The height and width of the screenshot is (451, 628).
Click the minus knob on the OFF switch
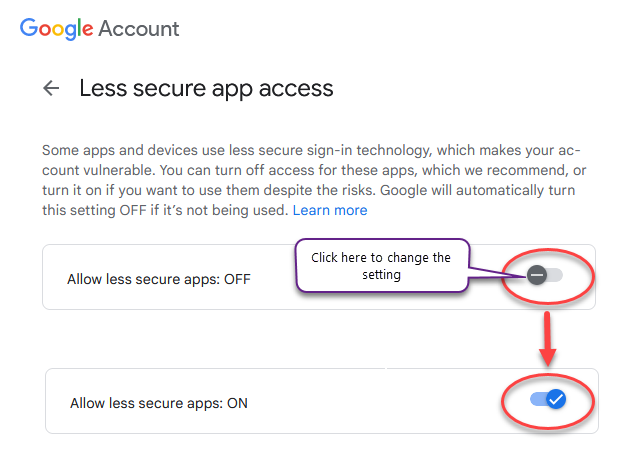click(537, 274)
